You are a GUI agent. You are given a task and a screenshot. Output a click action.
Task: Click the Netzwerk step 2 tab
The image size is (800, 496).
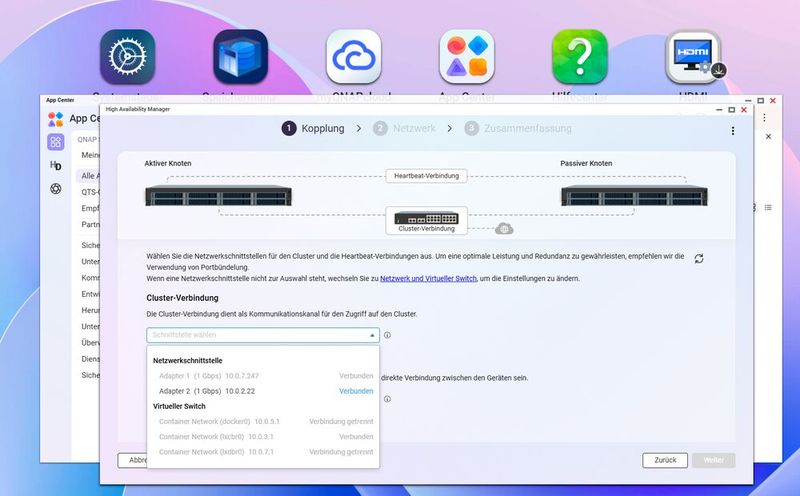click(x=405, y=129)
